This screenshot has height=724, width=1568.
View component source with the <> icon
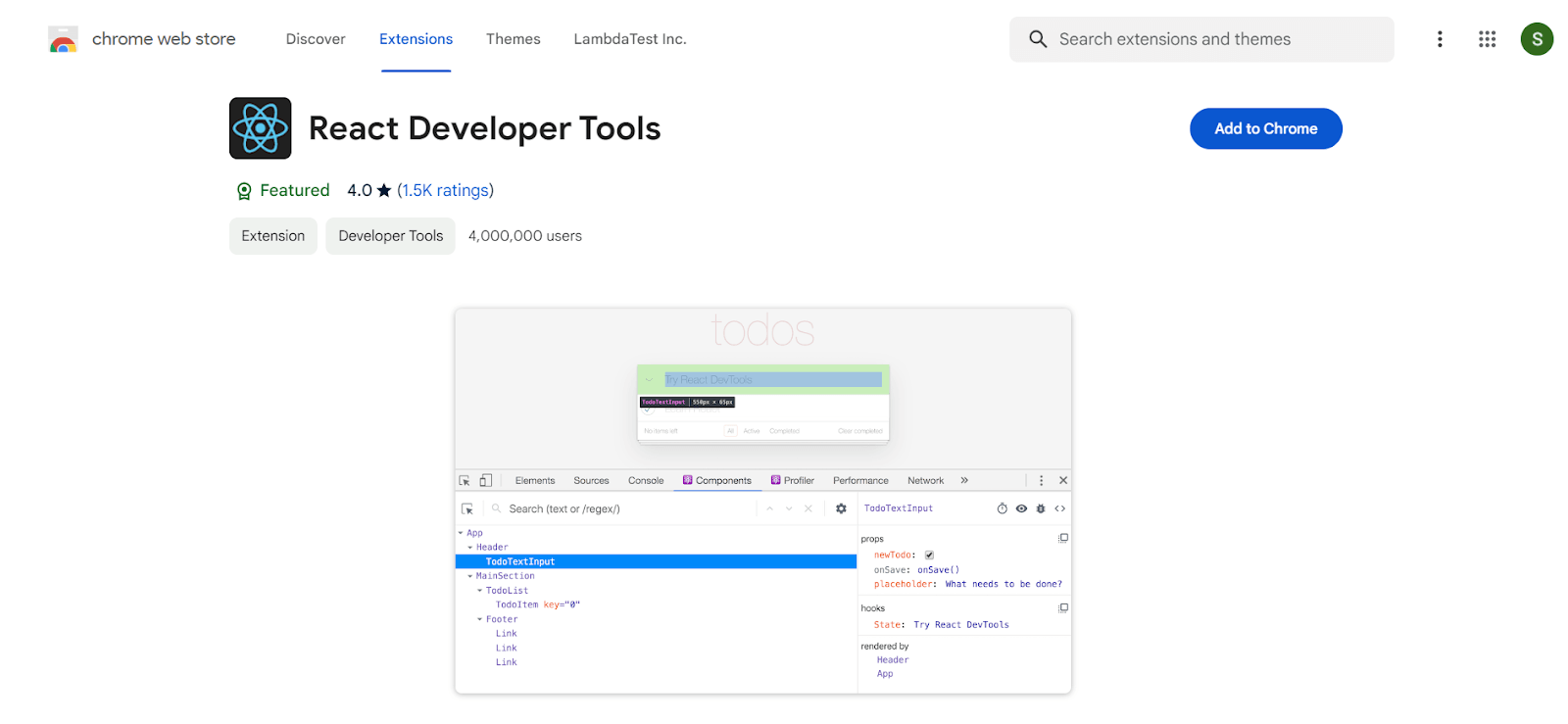tap(1060, 508)
